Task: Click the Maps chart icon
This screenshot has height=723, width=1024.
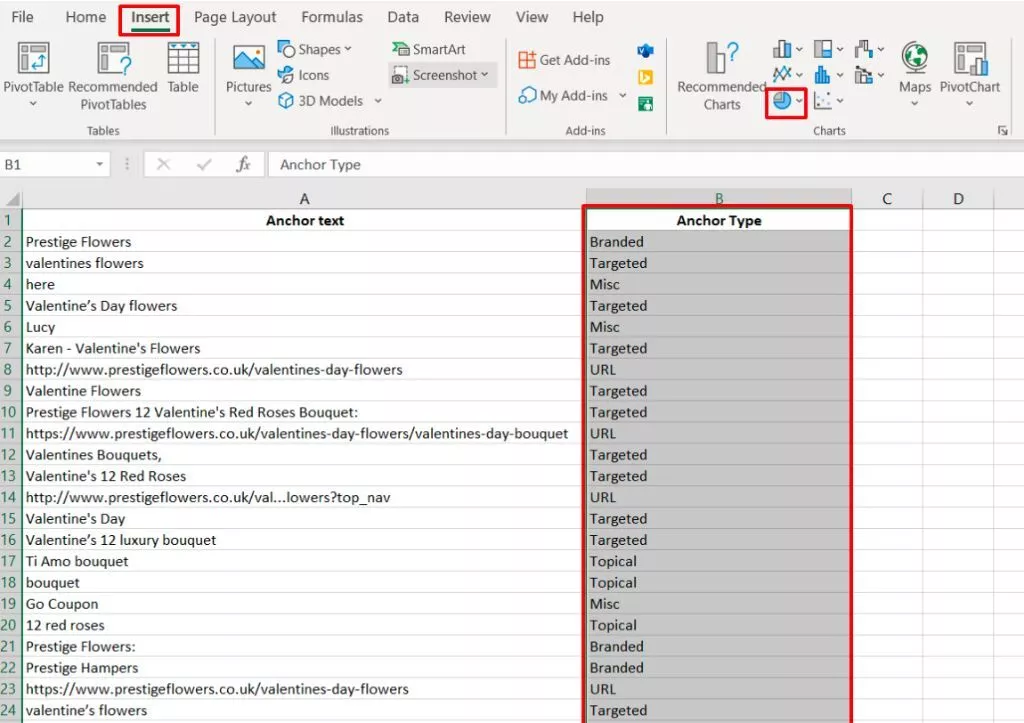Action: 914,60
